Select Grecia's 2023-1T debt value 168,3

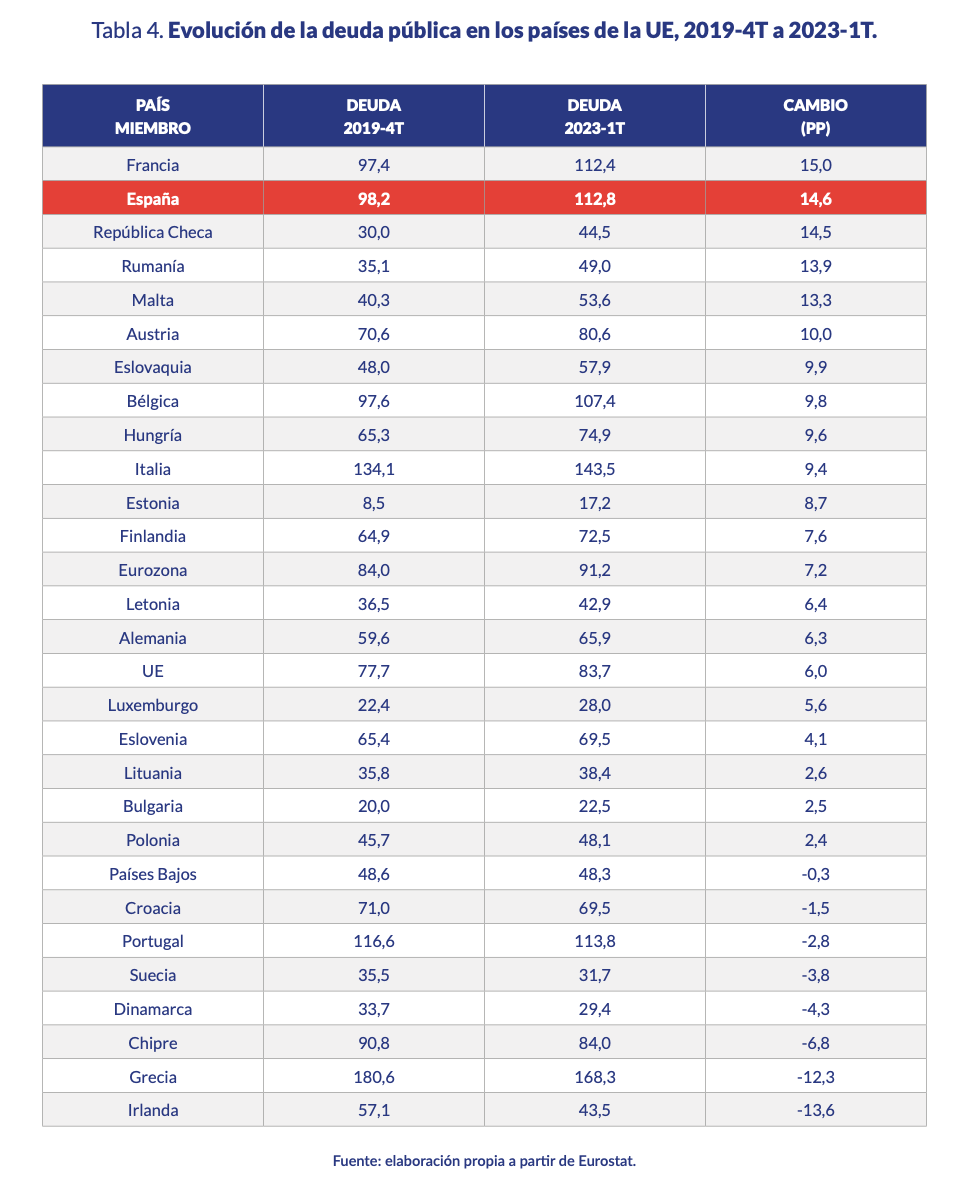(x=594, y=1077)
